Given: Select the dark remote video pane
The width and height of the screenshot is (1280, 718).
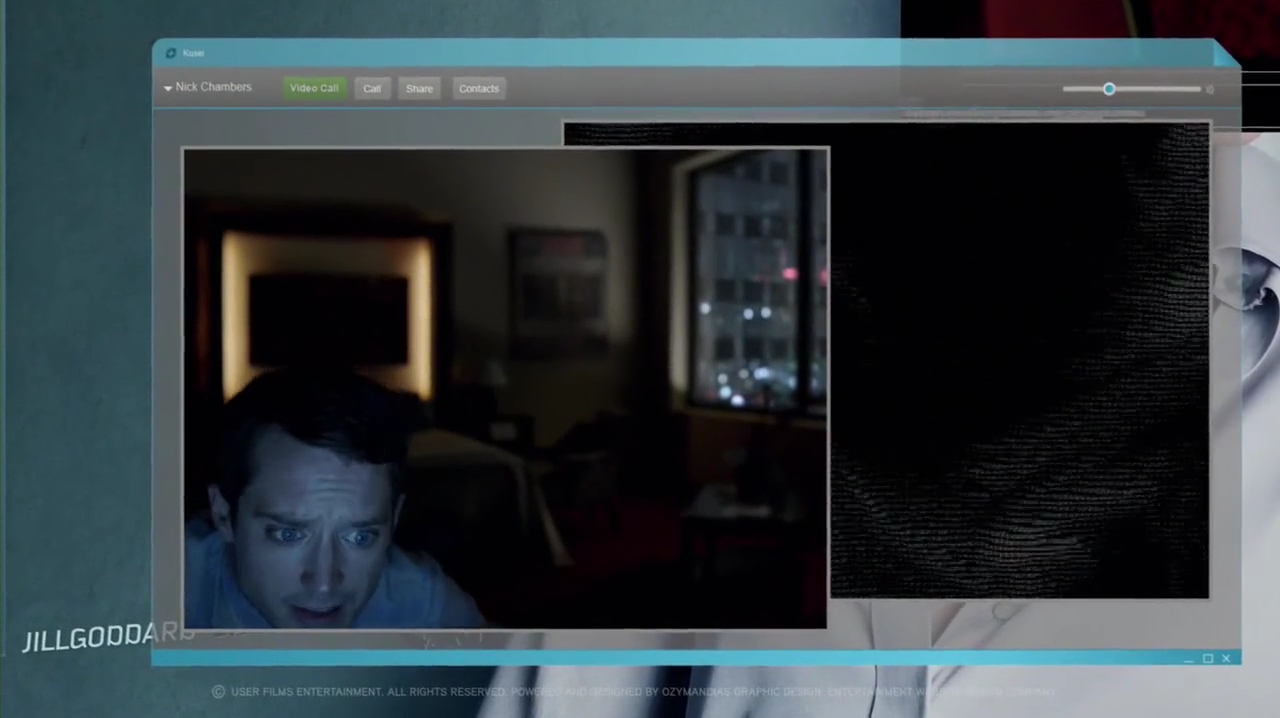Looking at the screenshot, I should (x=1020, y=360).
